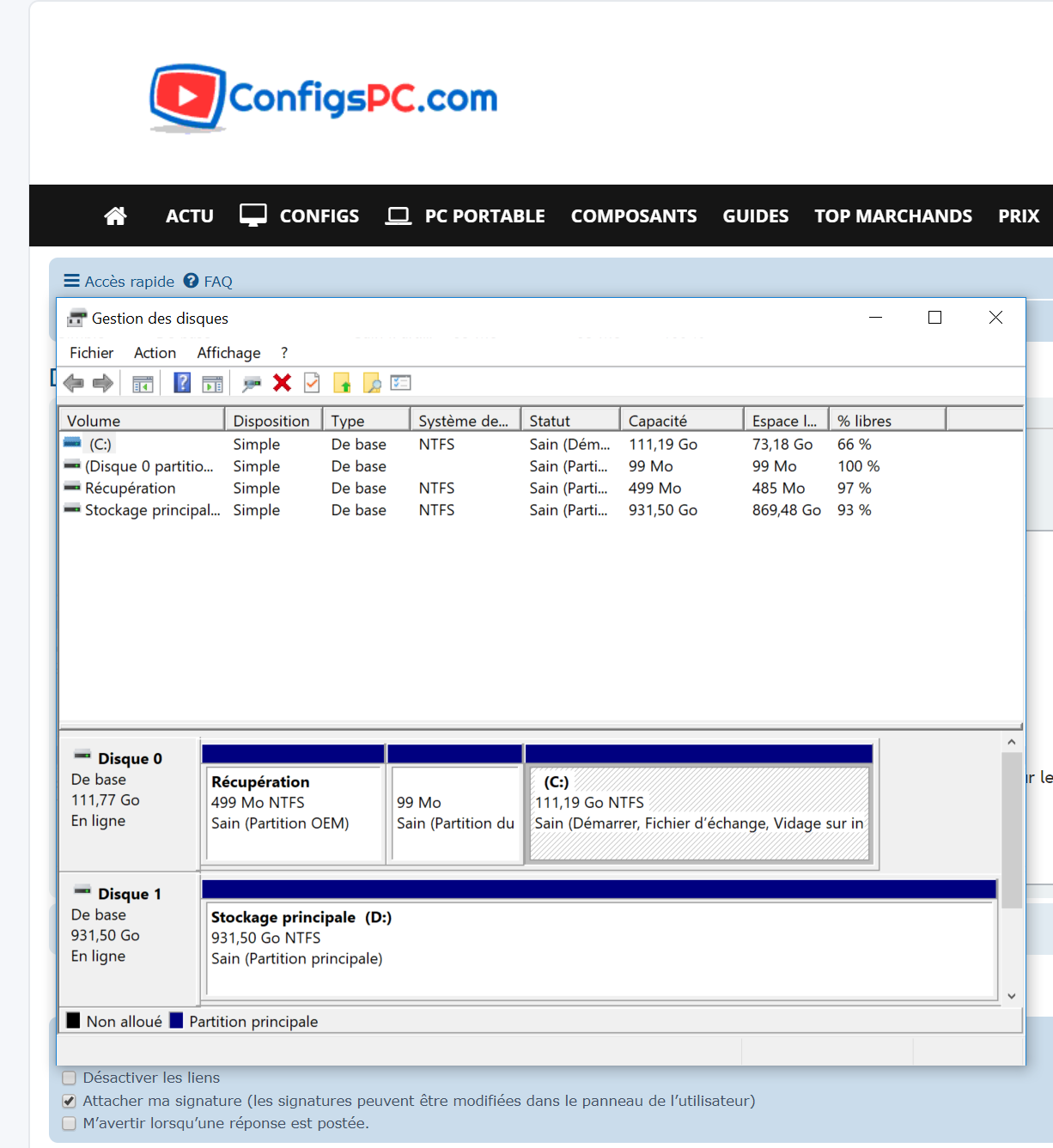Screen dimensions: 1053x1148
Task: Open the FAQ link
Action: click(x=209, y=282)
